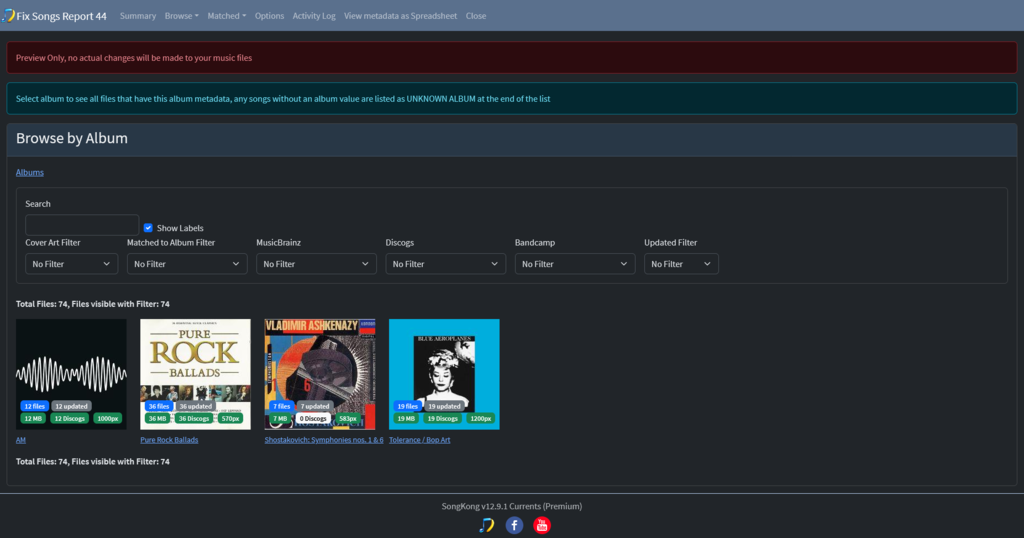The image size is (1024, 538).
Task: Open the Cover Art Filter dropdown
Action: 71,264
